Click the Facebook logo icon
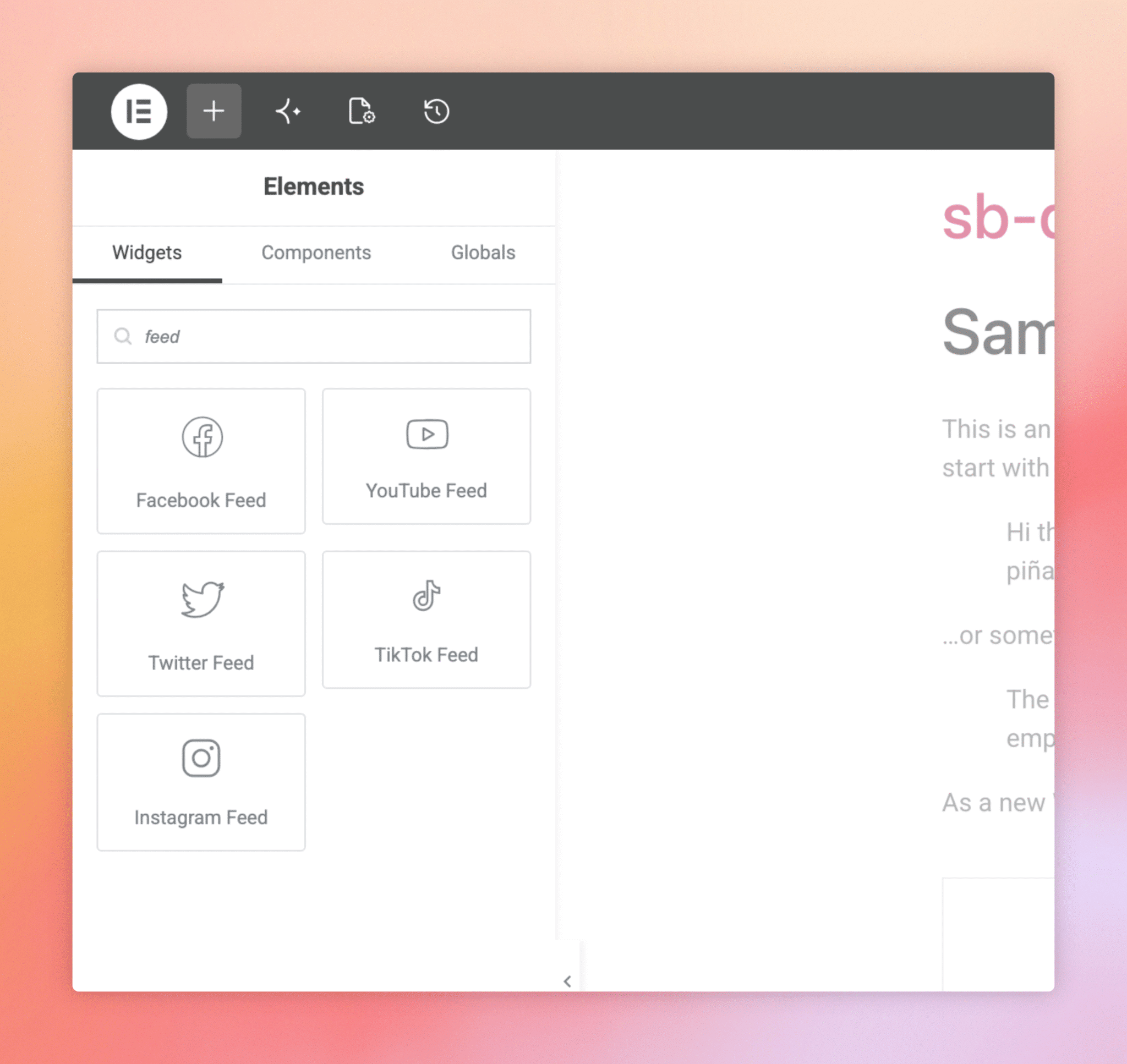Screen dimensions: 1127x1064 203,437
